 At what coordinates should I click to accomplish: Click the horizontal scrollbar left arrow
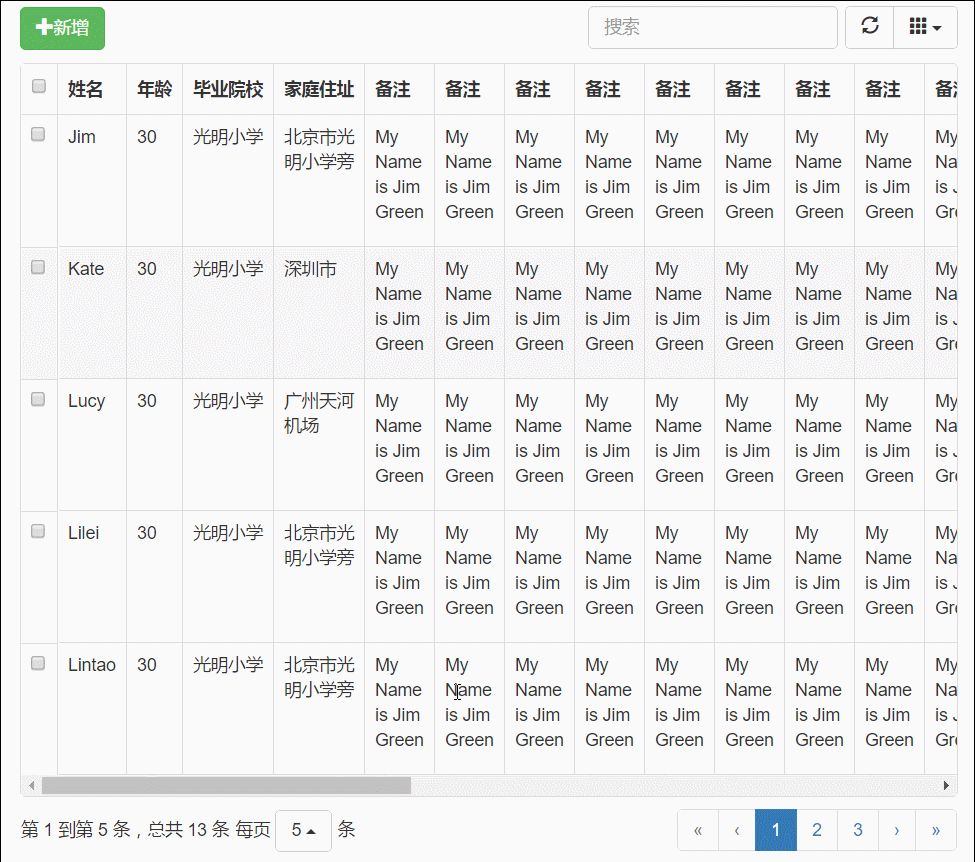click(x=31, y=786)
